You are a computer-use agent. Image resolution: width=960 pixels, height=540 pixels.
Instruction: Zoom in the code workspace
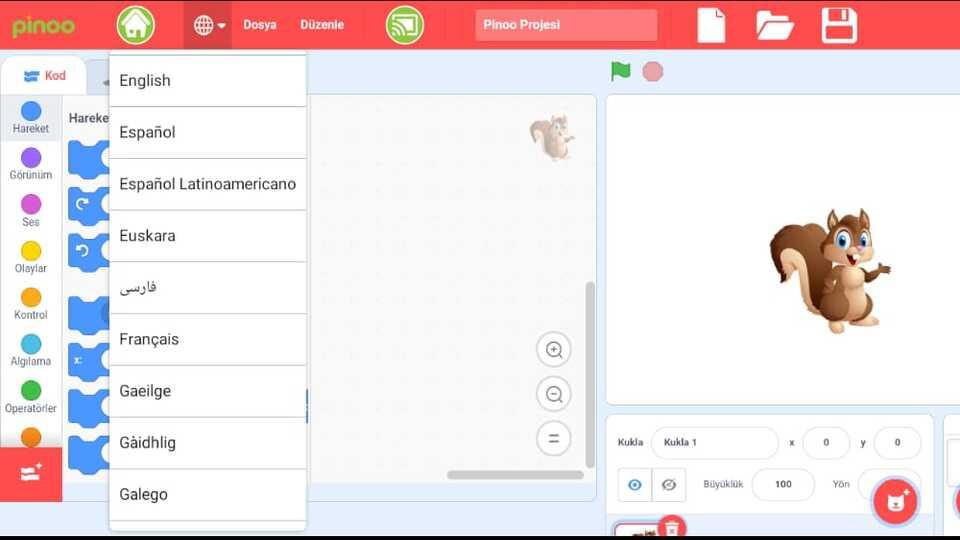pyautogui.click(x=553, y=350)
